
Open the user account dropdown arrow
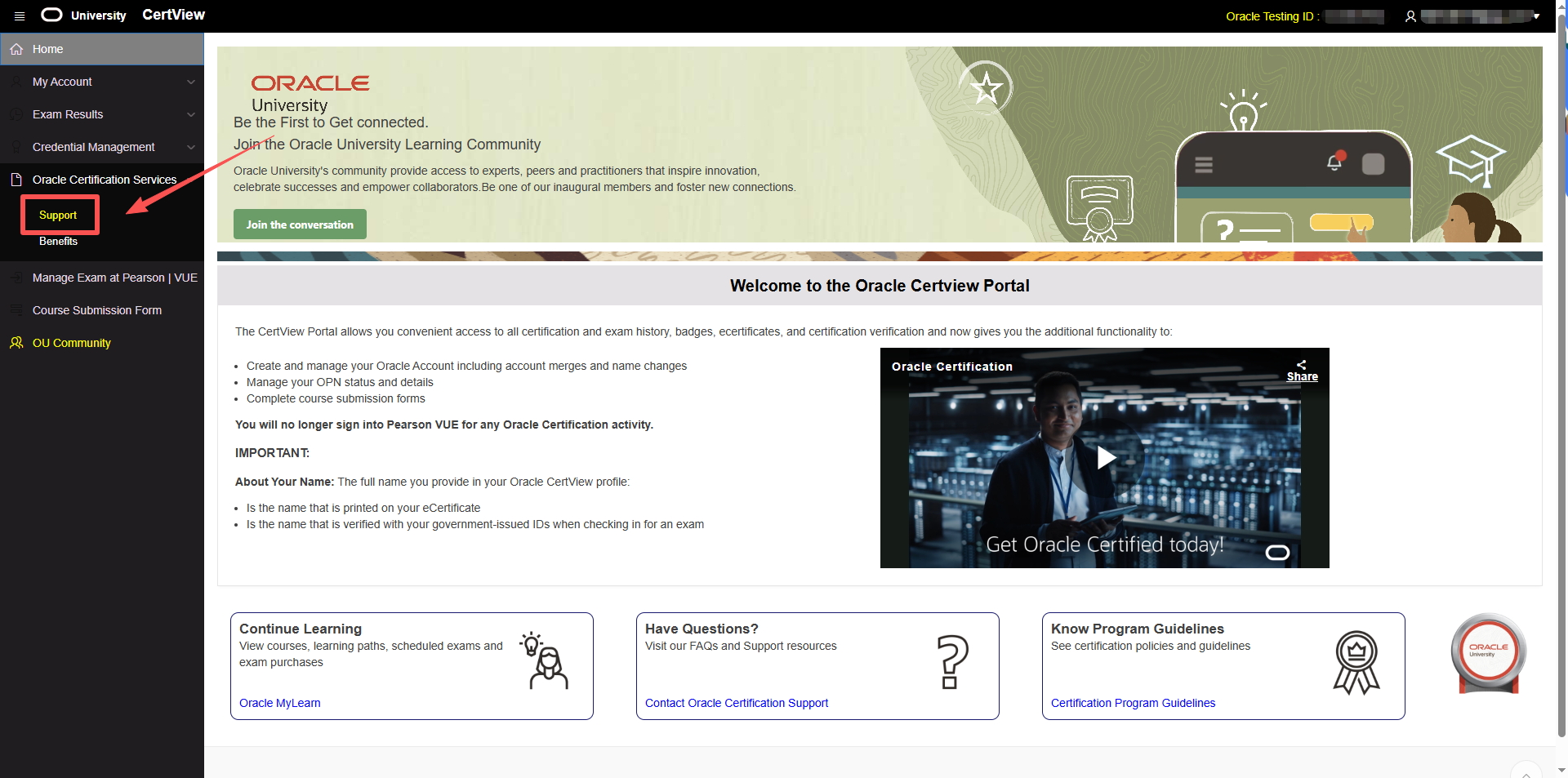point(1536,16)
